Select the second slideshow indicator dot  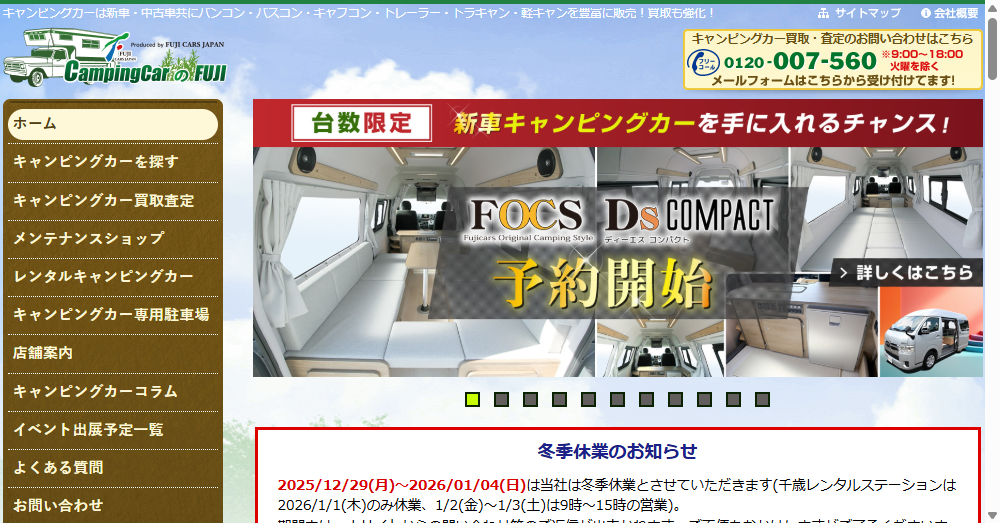tap(502, 400)
